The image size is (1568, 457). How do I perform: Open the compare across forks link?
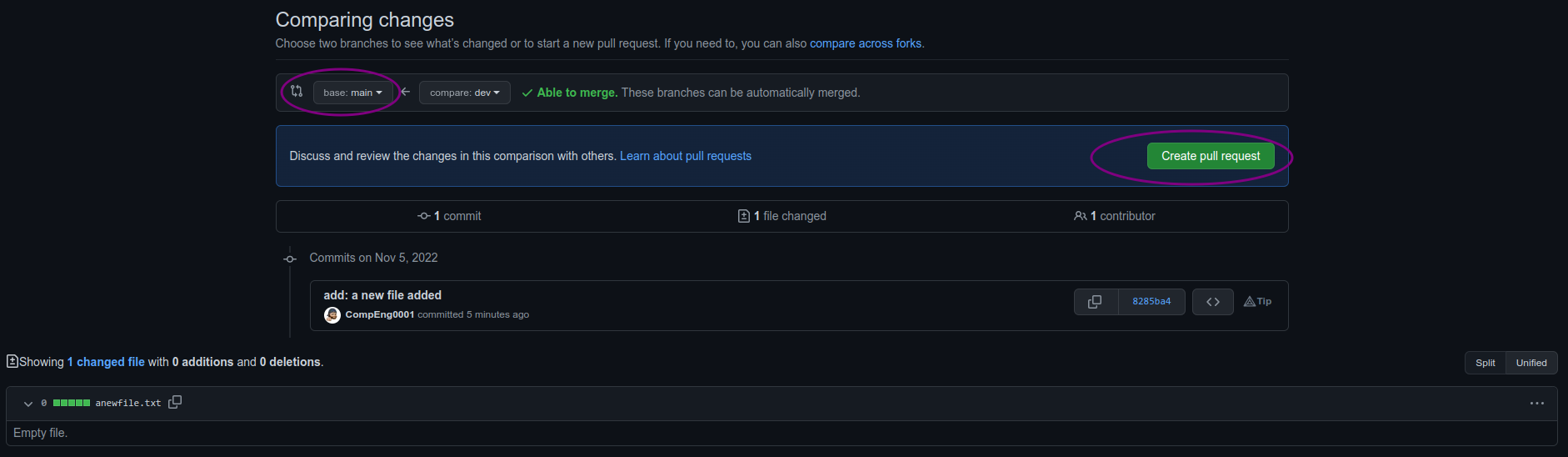pyautogui.click(x=865, y=43)
